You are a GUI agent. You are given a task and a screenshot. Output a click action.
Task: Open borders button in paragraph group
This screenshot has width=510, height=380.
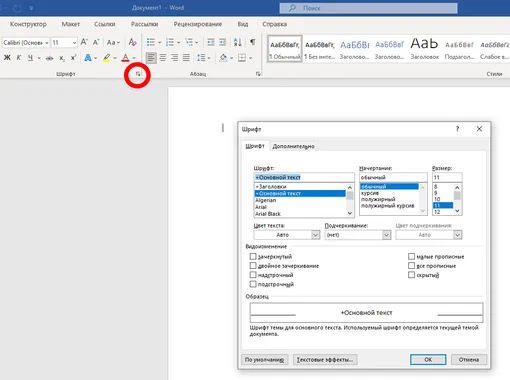pos(242,58)
